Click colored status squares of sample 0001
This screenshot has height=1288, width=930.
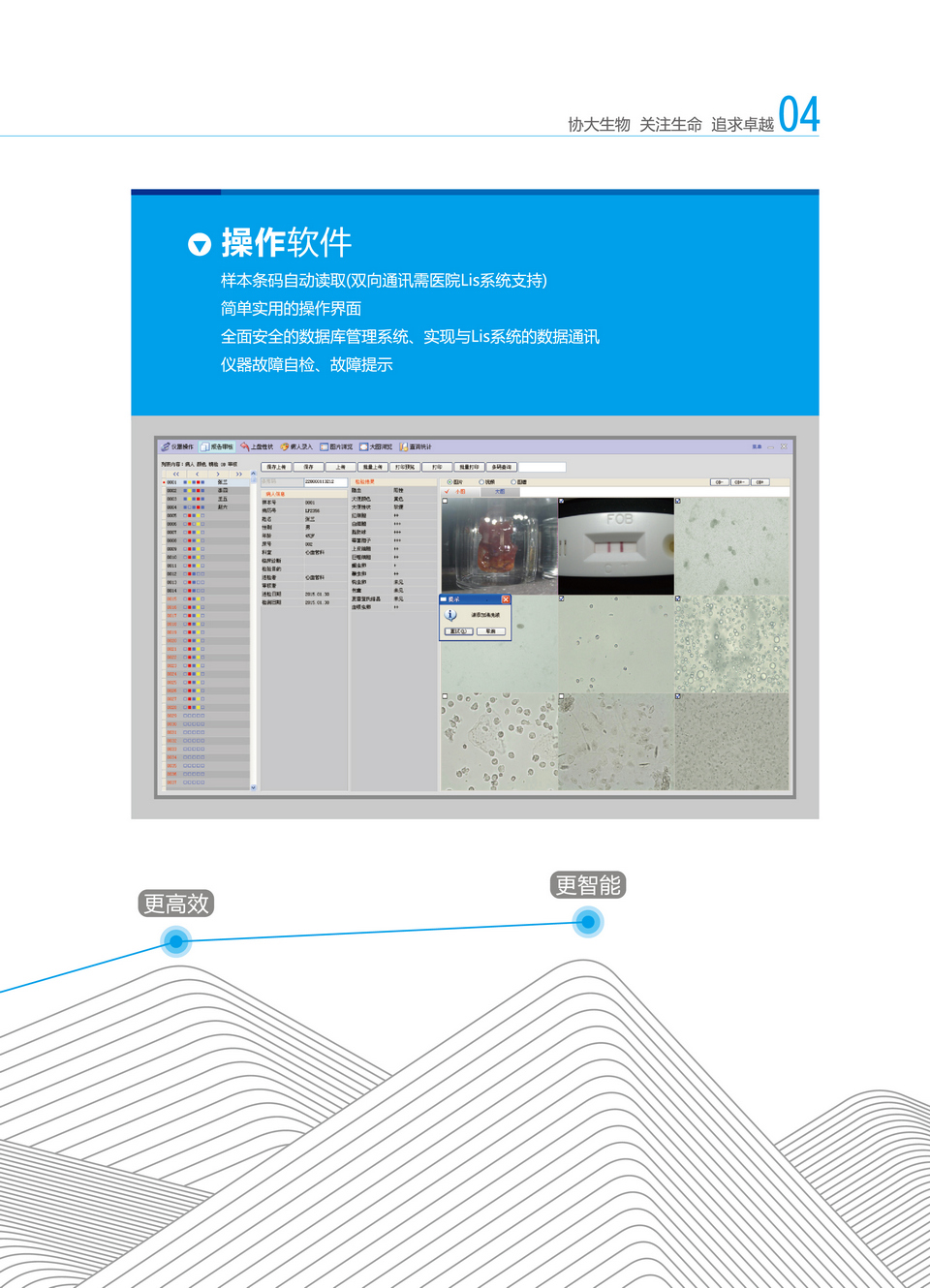194,482
